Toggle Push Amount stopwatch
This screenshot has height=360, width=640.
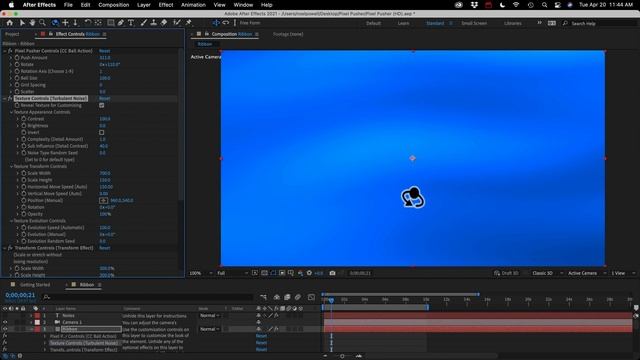[x=17, y=58]
